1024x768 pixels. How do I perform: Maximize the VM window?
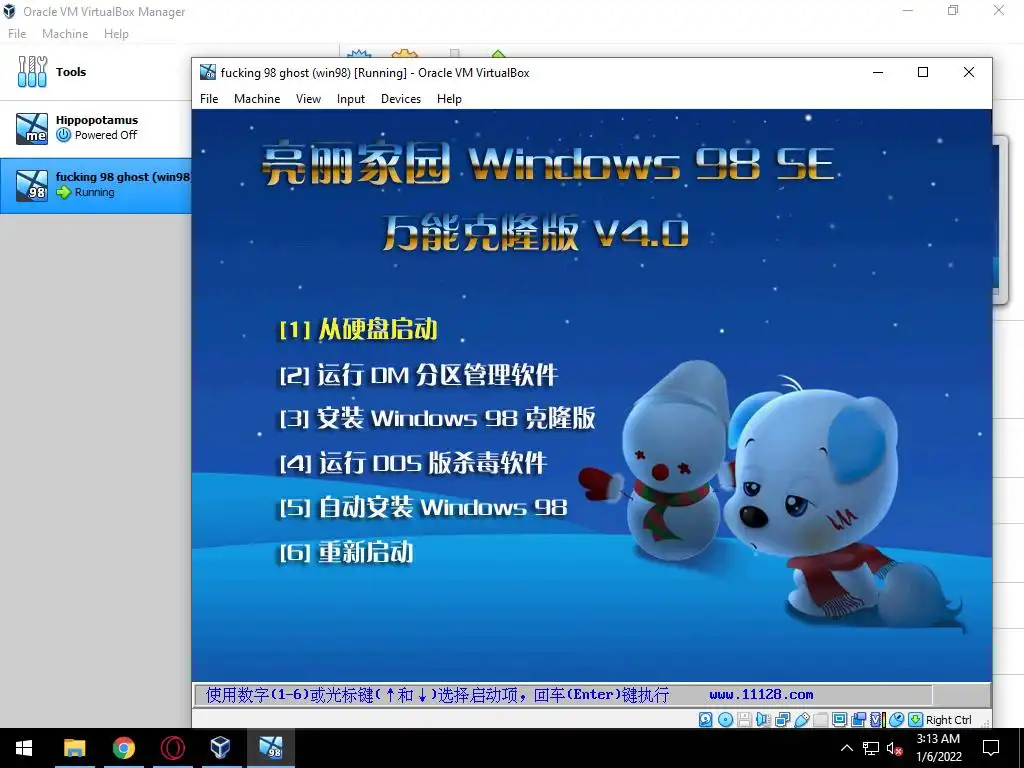coord(923,72)
